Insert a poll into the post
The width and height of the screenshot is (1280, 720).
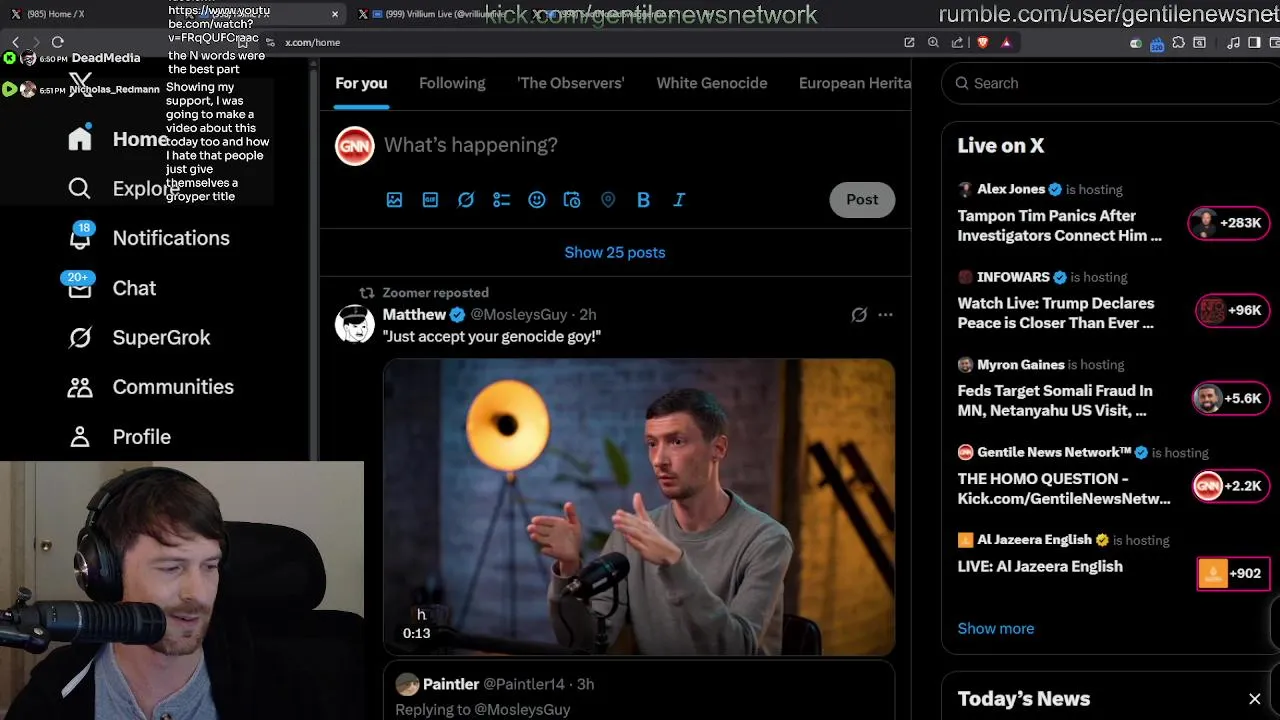(x=501, y=200)
